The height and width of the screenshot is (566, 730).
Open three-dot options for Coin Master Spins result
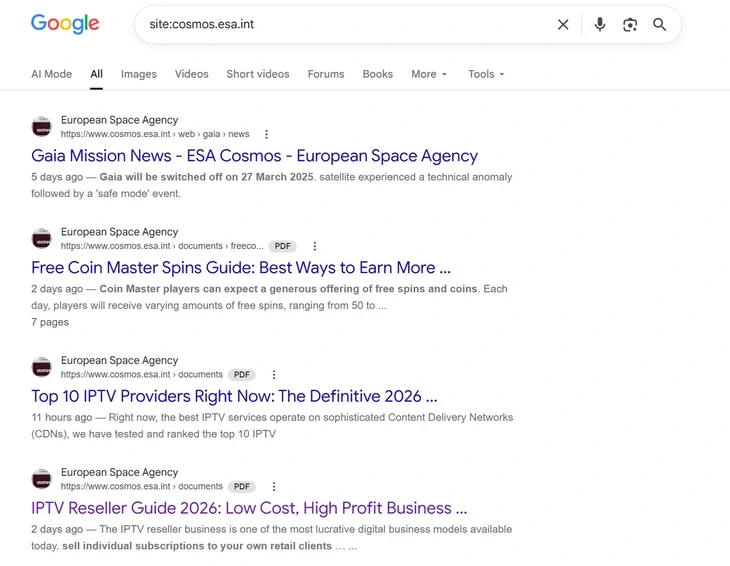pyautogui.click(x=315, y=246)
